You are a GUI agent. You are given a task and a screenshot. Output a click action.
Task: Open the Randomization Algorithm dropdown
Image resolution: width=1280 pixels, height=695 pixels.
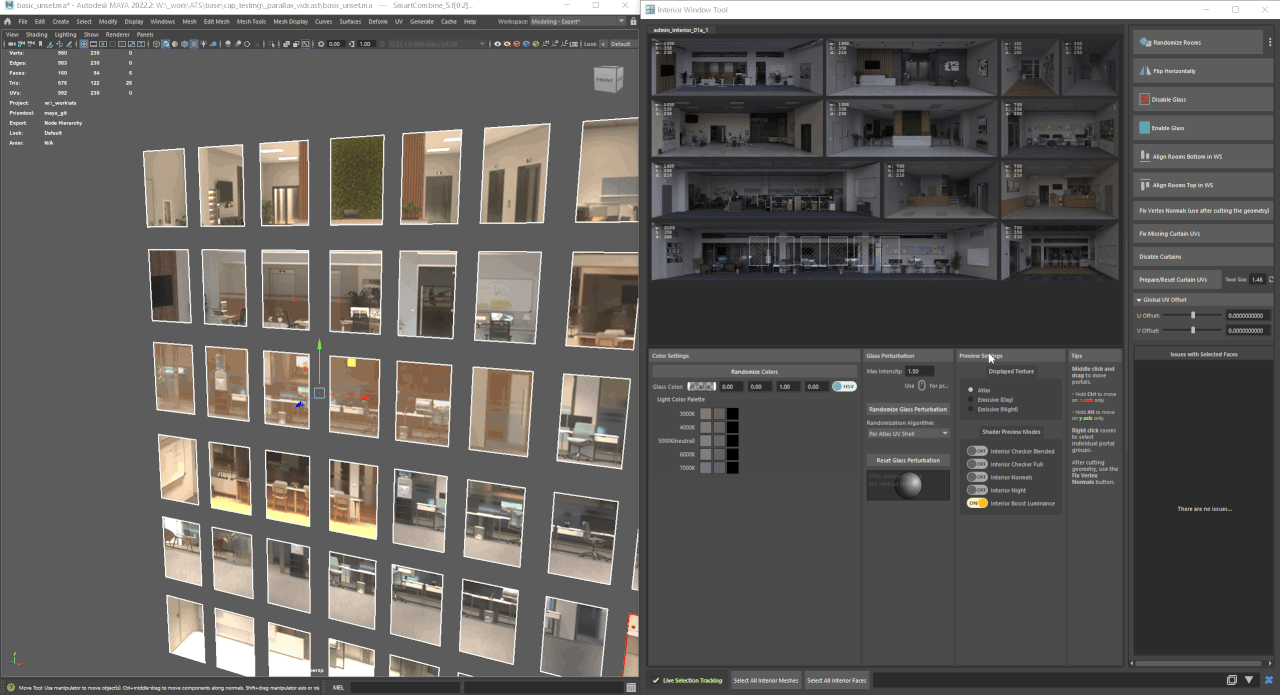[x=908, y=433]
